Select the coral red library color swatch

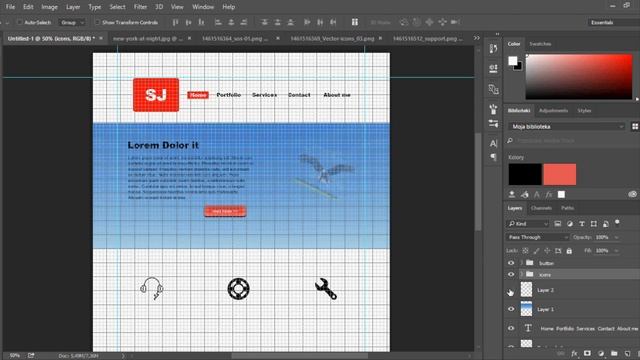560,174
